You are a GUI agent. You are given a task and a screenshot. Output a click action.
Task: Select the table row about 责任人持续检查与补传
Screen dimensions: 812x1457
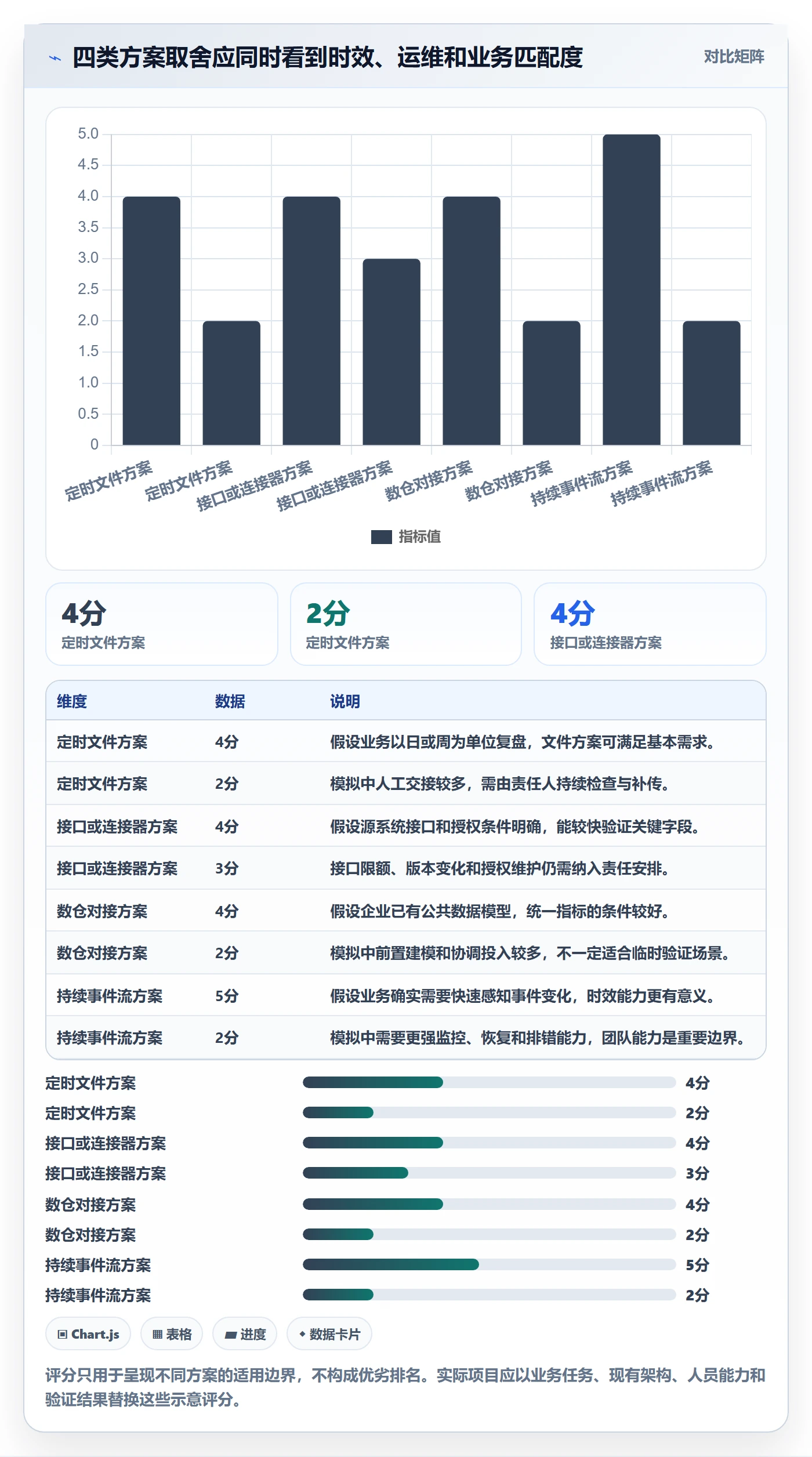tap(406, 784)
